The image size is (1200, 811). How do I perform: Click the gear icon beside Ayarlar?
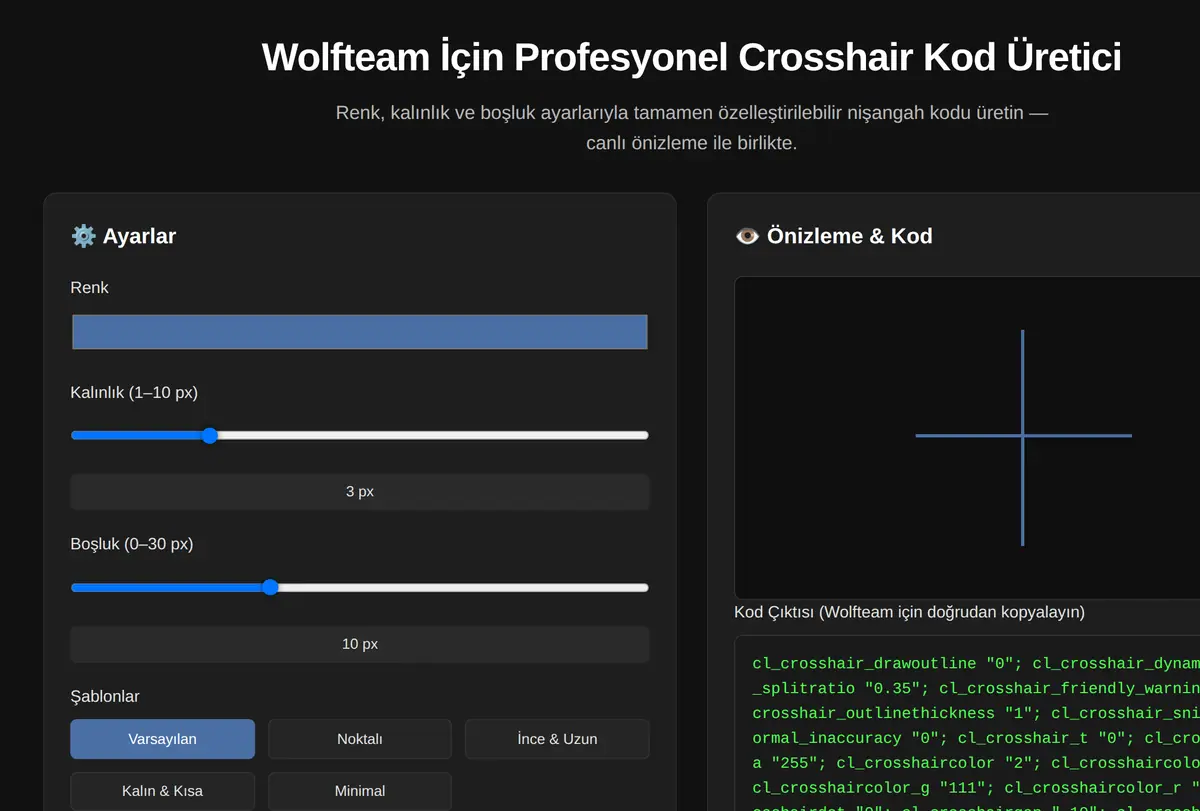click(x=83, y=236)
